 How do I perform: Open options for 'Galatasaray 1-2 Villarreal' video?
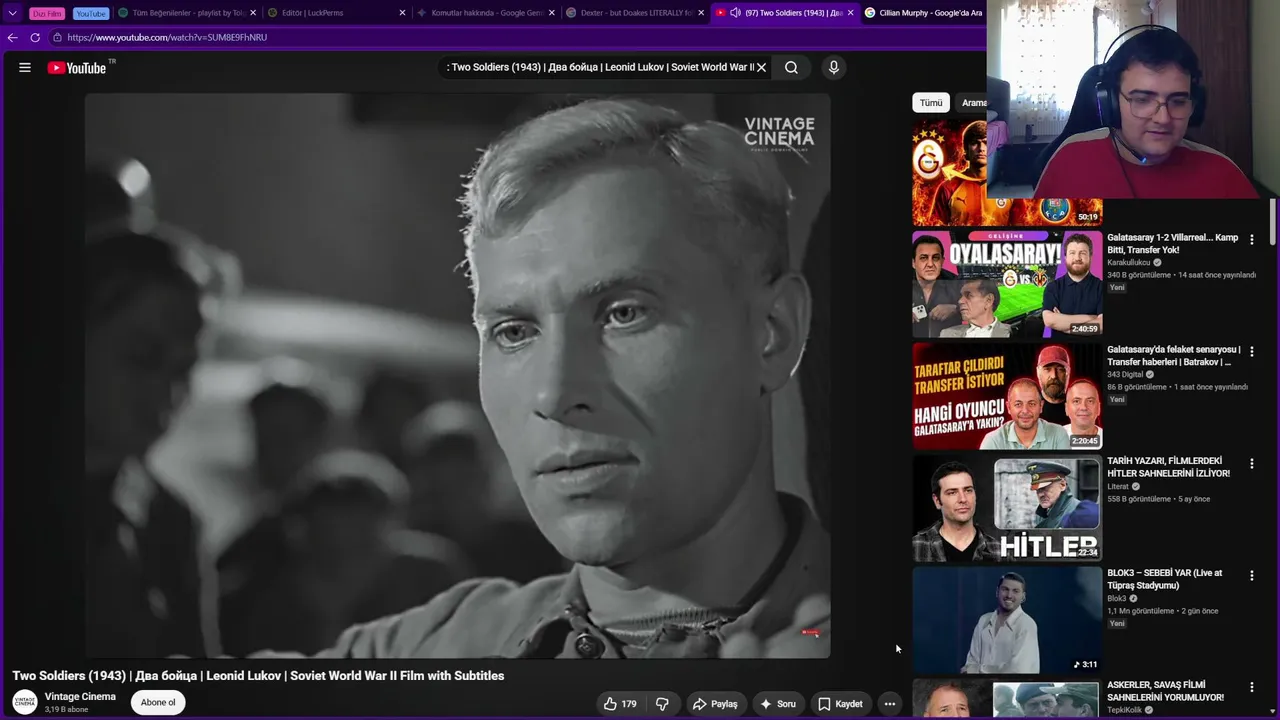click(x=1251, y=240)
